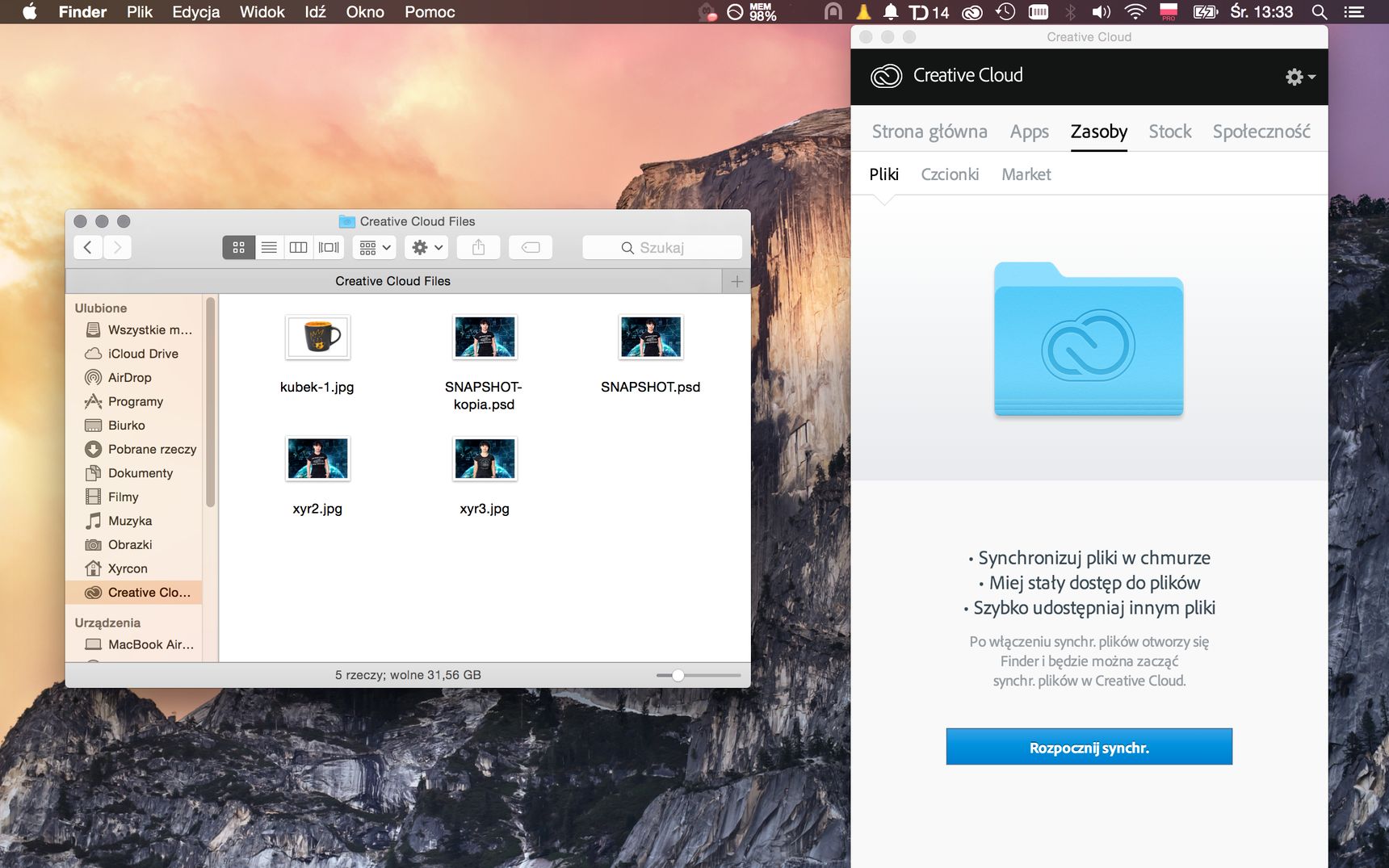This screenshot has height=868, width=1389.
Task: Click the Szukaj search field
Action: 661,247
